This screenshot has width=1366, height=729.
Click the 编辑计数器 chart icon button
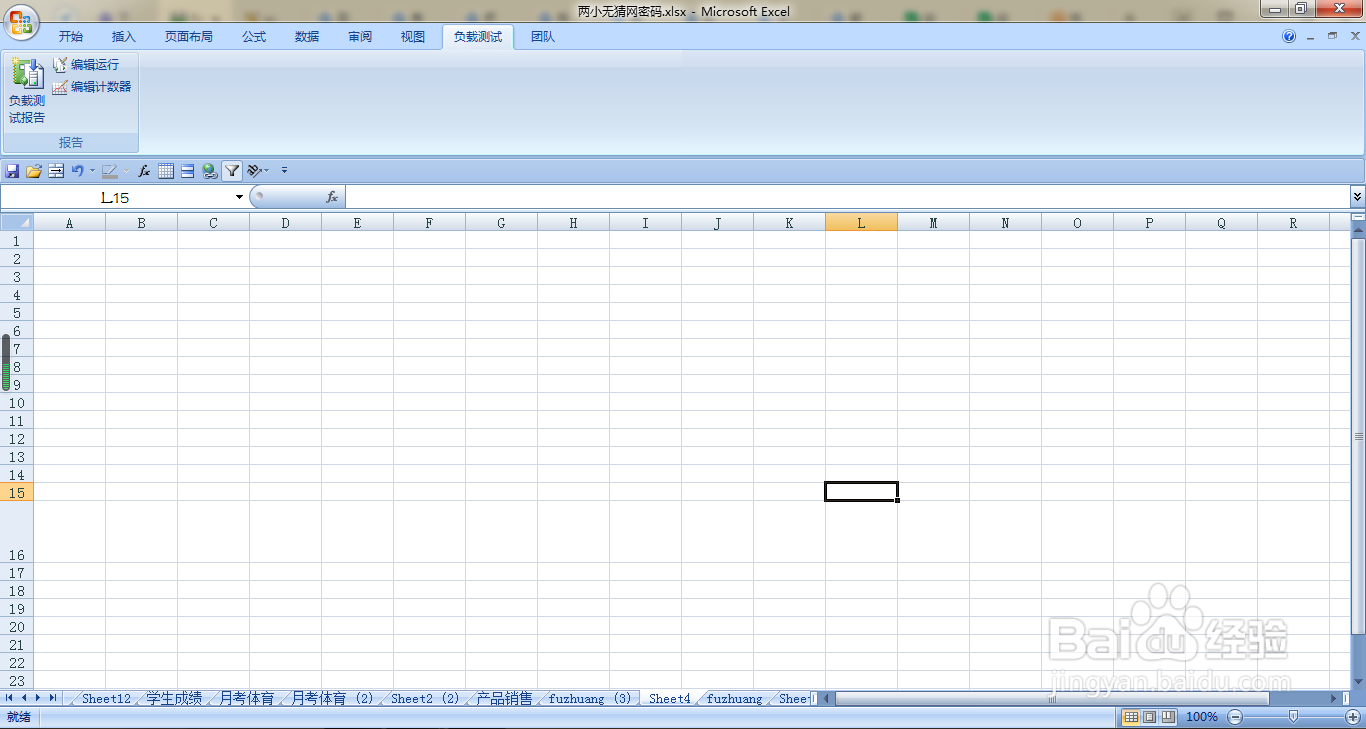[x=60, y=87]
